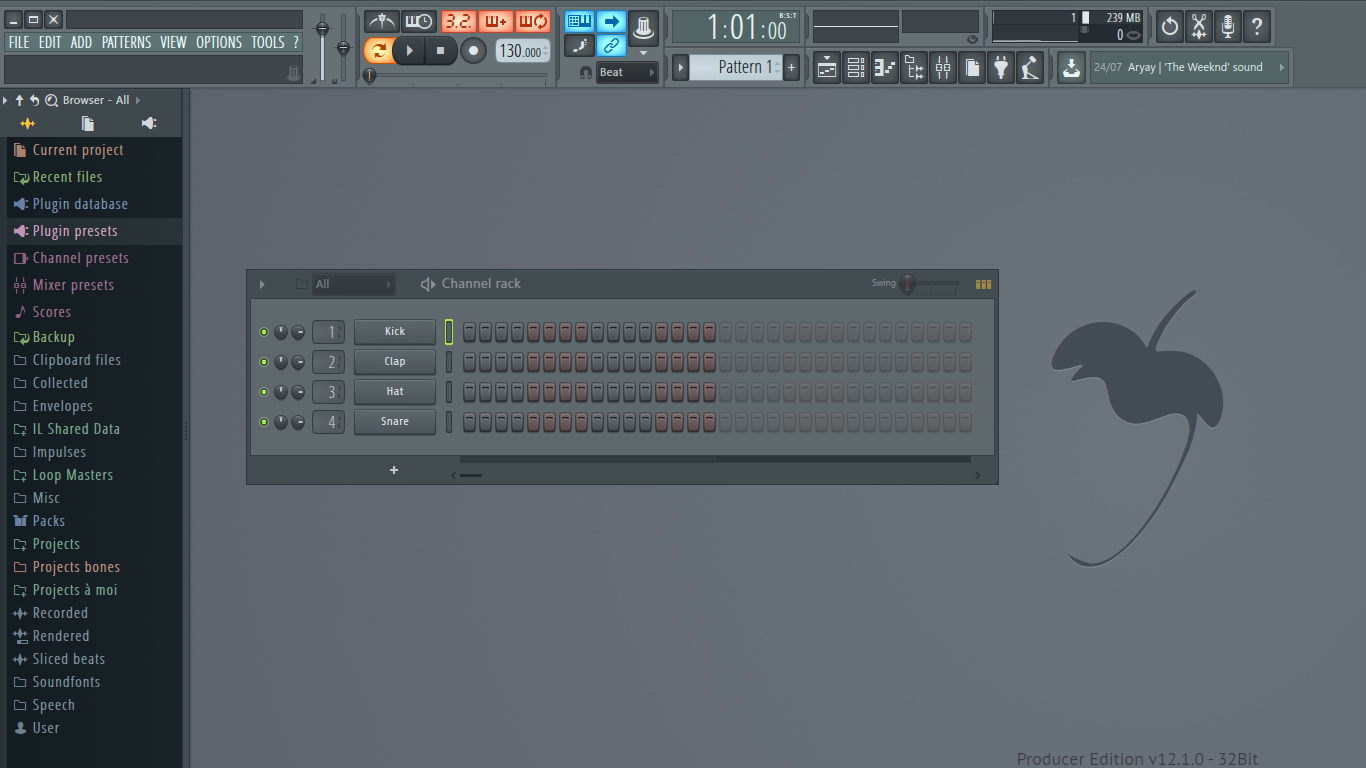Open the plugin picker plug icon
The image size is (1366, 768).
pyautogui.click(x=1001, y=68)
